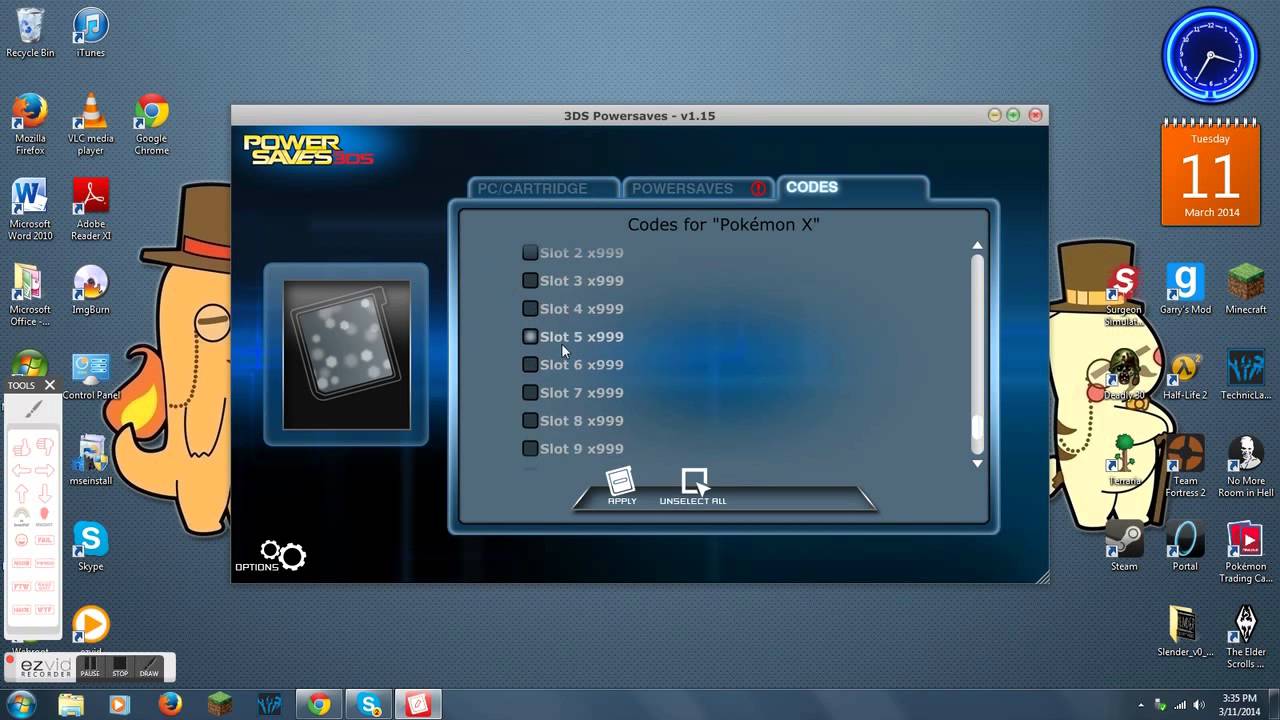1280x720 pixels.
Task: Click the Power Saves 3DS logo
Action: coord(308,150)
